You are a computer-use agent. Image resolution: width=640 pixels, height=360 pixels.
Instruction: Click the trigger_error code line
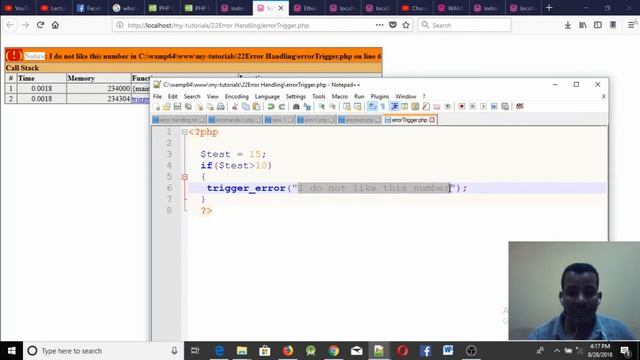coord(337,188)
